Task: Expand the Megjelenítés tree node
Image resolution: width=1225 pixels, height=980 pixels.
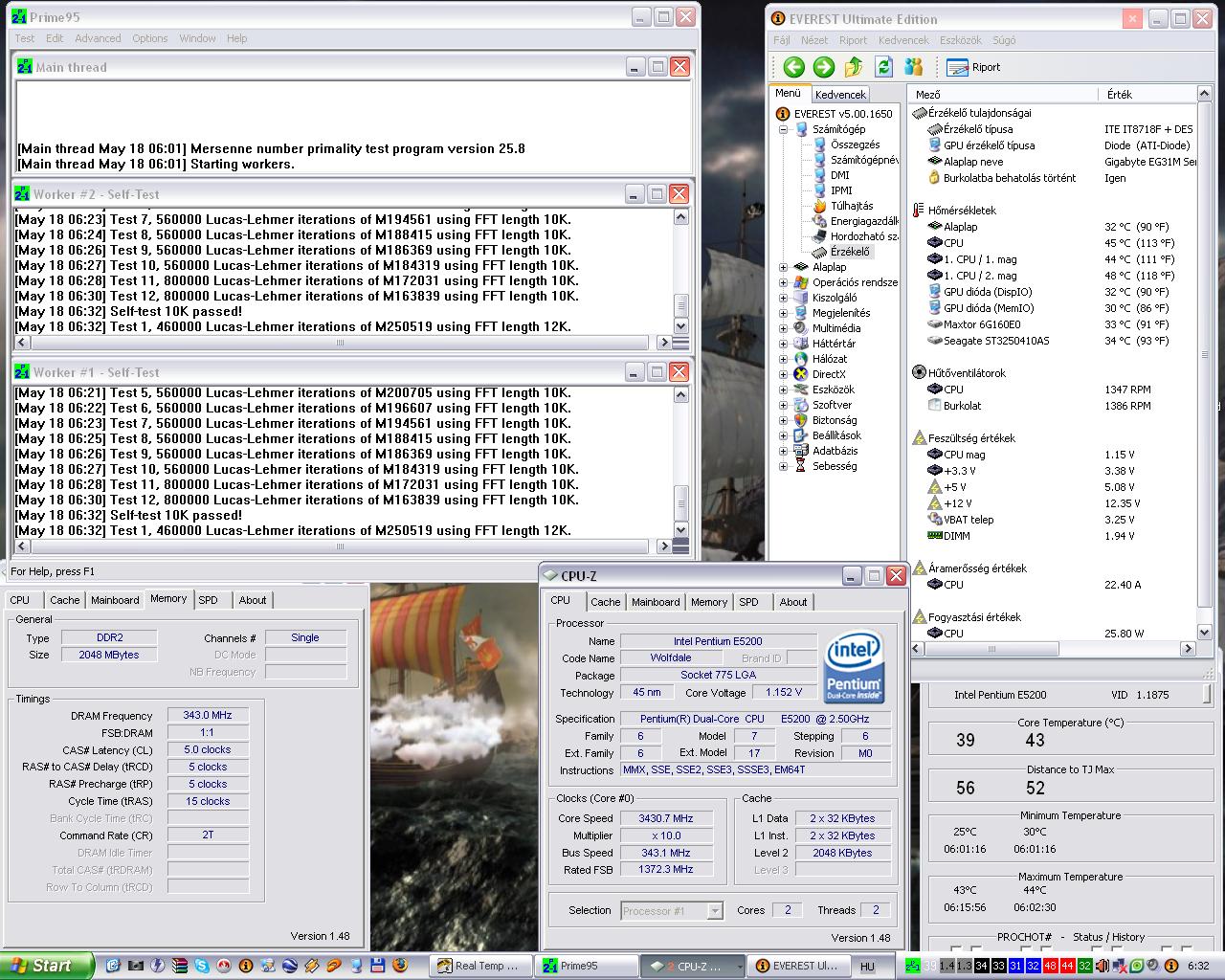Action: pos(783,313)
